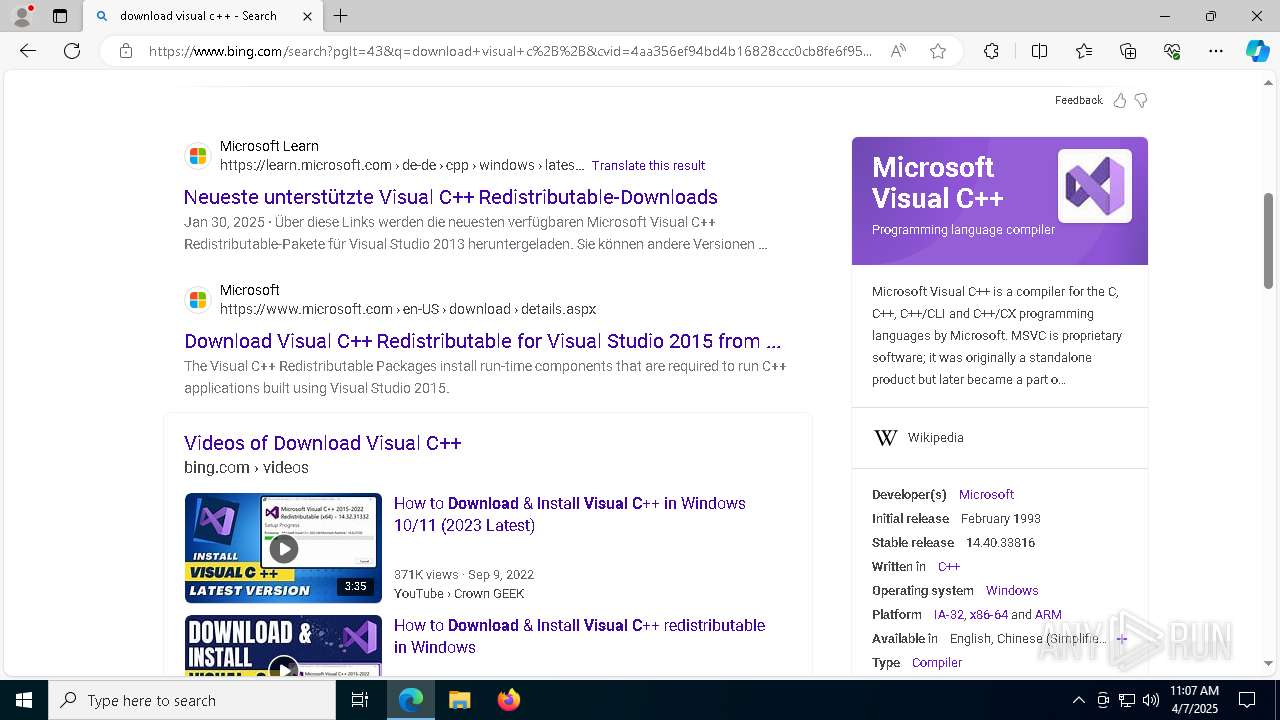Open 'How to Download & Install Visual C++ in Windows 10/11' video link

[569, 514]
